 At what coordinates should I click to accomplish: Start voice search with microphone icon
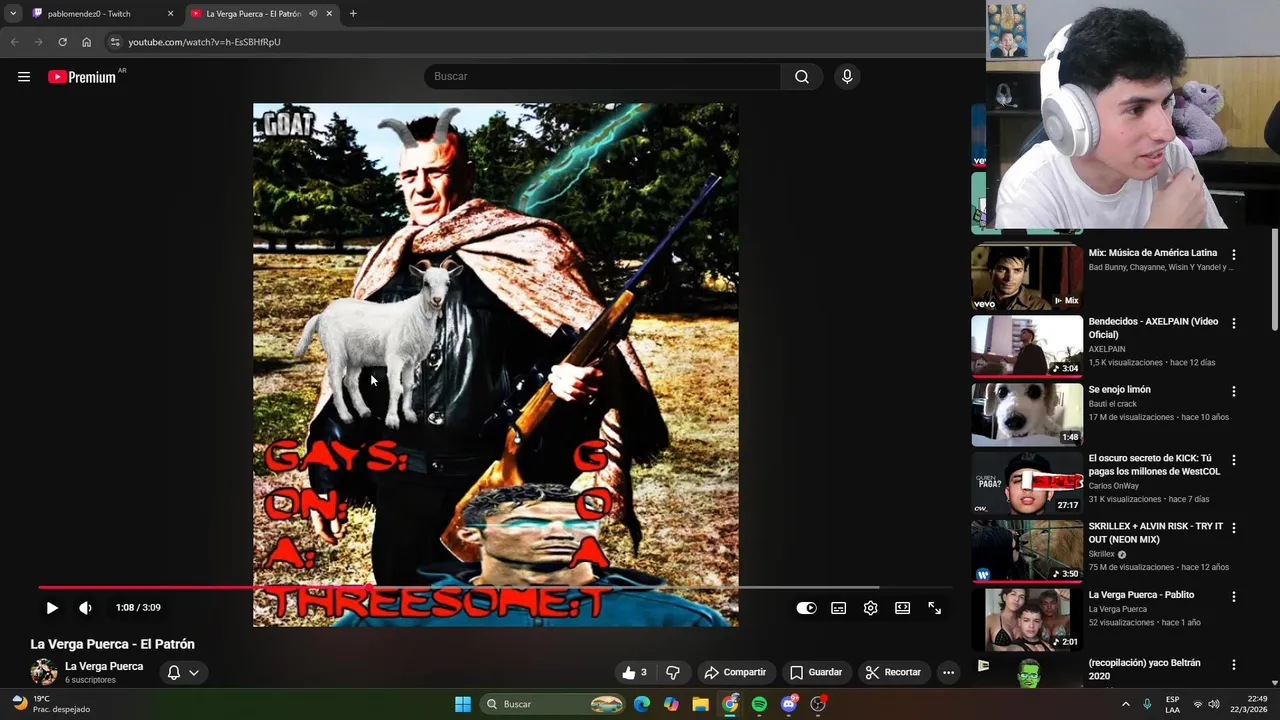coord(847,77)
